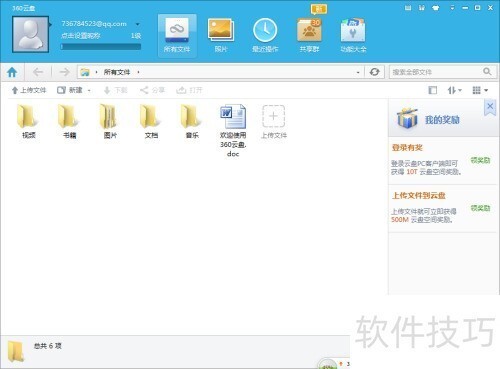Click the status bar folder icon

[16, 351]
